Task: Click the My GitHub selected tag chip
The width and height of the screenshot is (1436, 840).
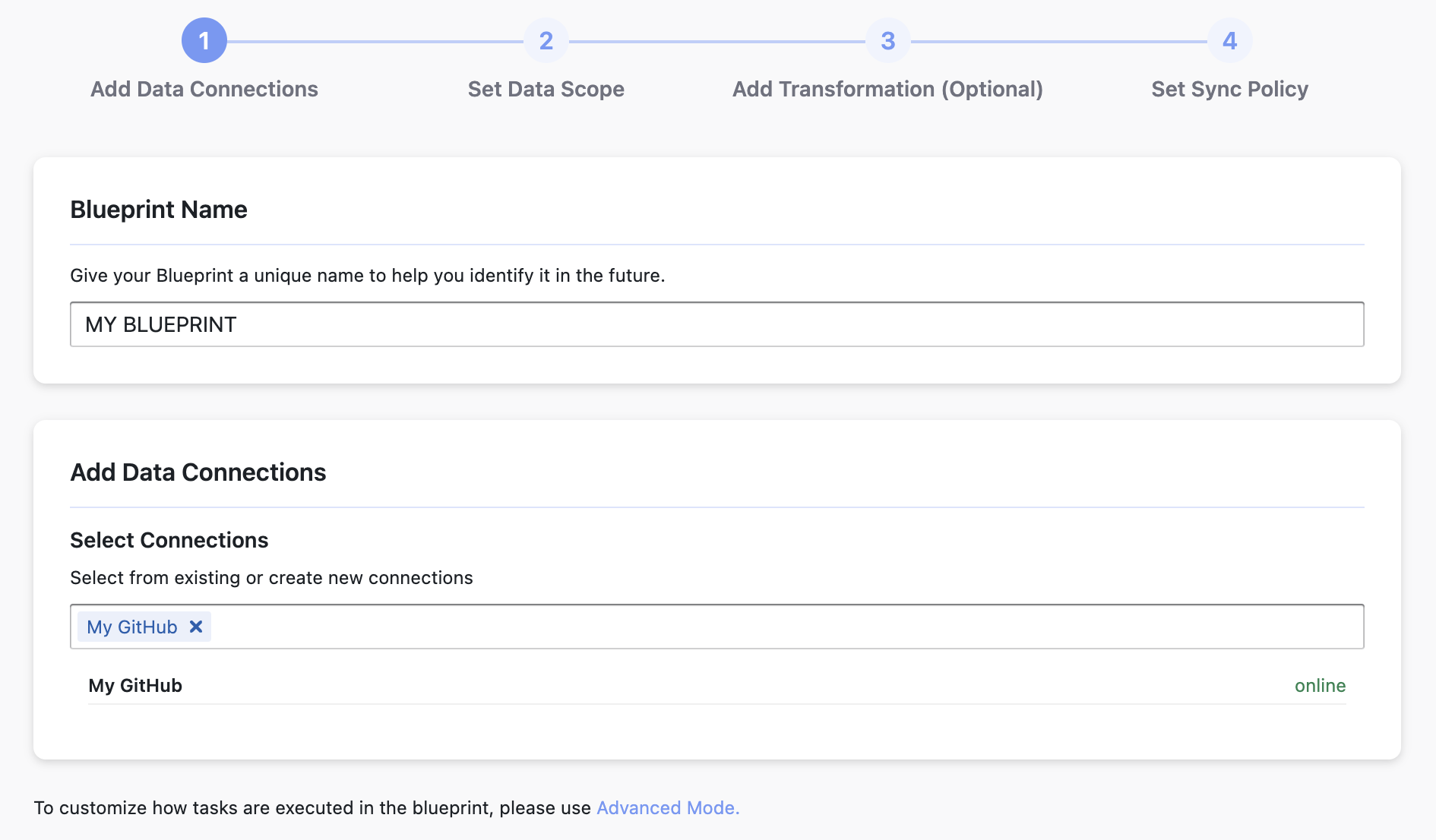Action: tap(132, 627)
